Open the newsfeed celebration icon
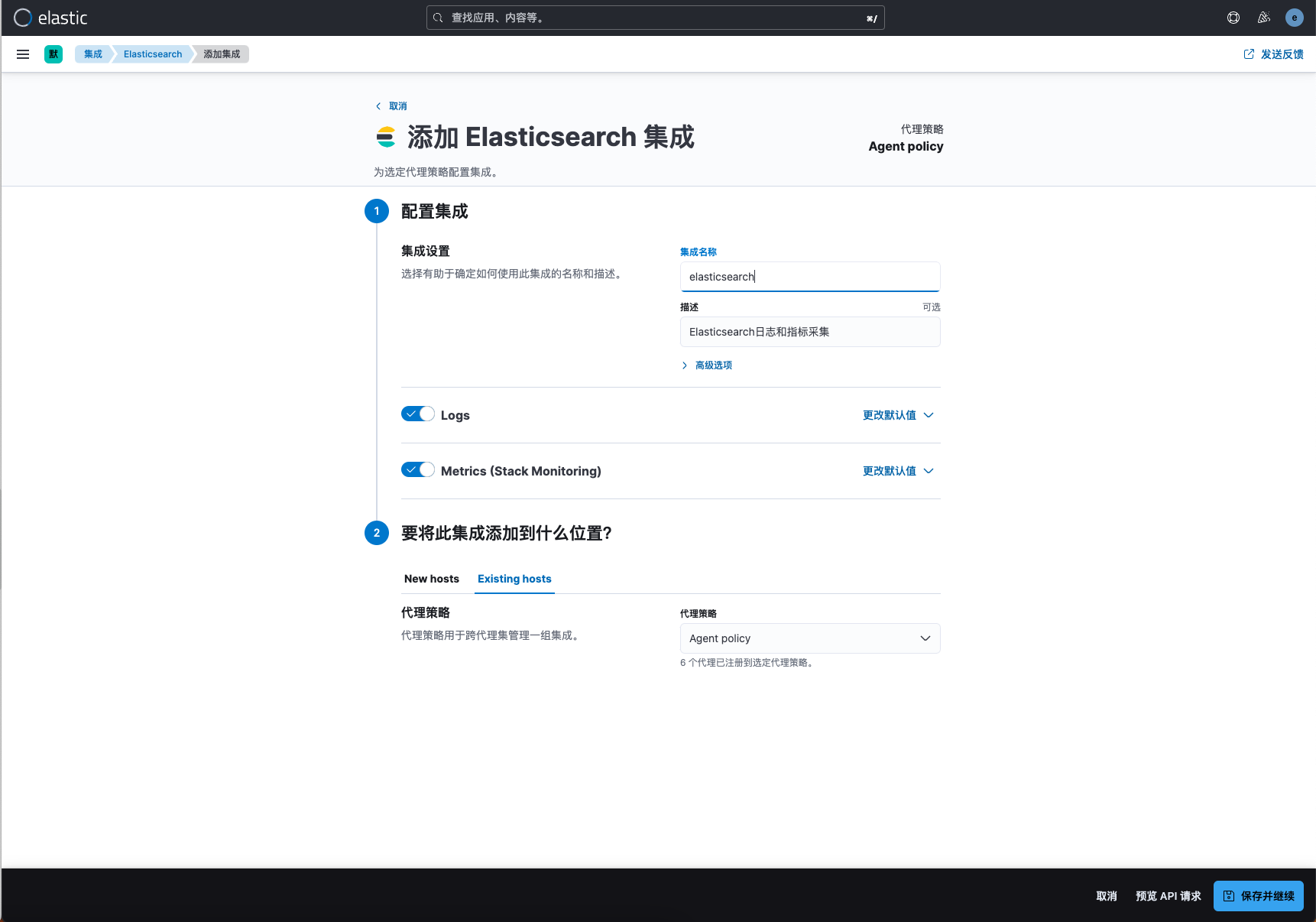The image size is (1316, 922). (1264, 18)
